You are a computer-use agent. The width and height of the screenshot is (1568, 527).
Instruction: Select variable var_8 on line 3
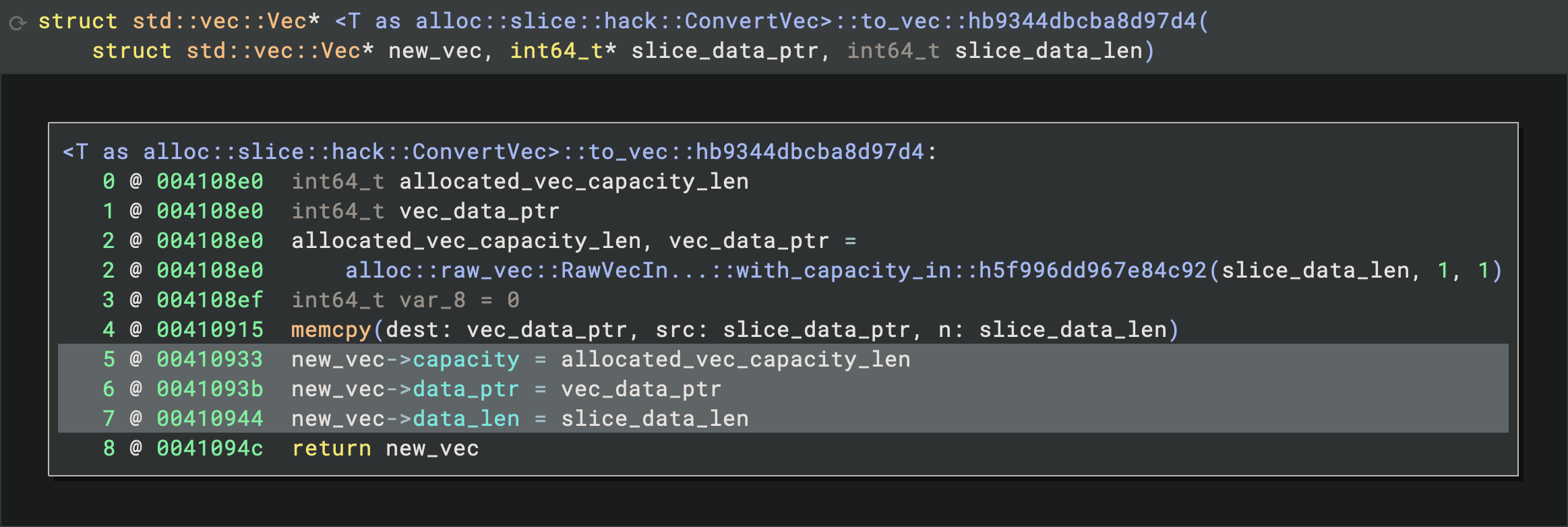tap(432, 301)
